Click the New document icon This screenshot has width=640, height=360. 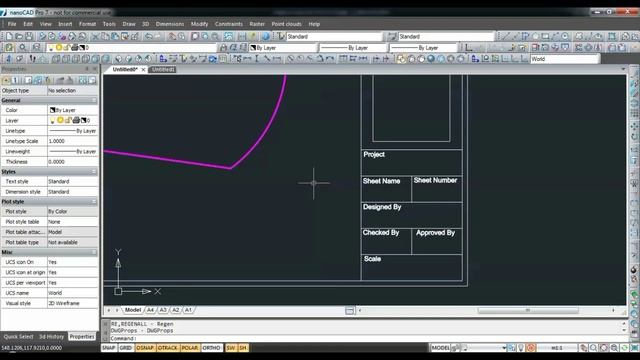click(9, 37)
